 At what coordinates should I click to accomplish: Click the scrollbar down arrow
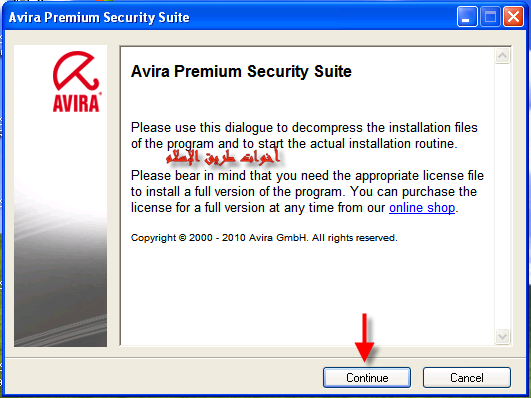pyautogui.click(x=502, y=336)
